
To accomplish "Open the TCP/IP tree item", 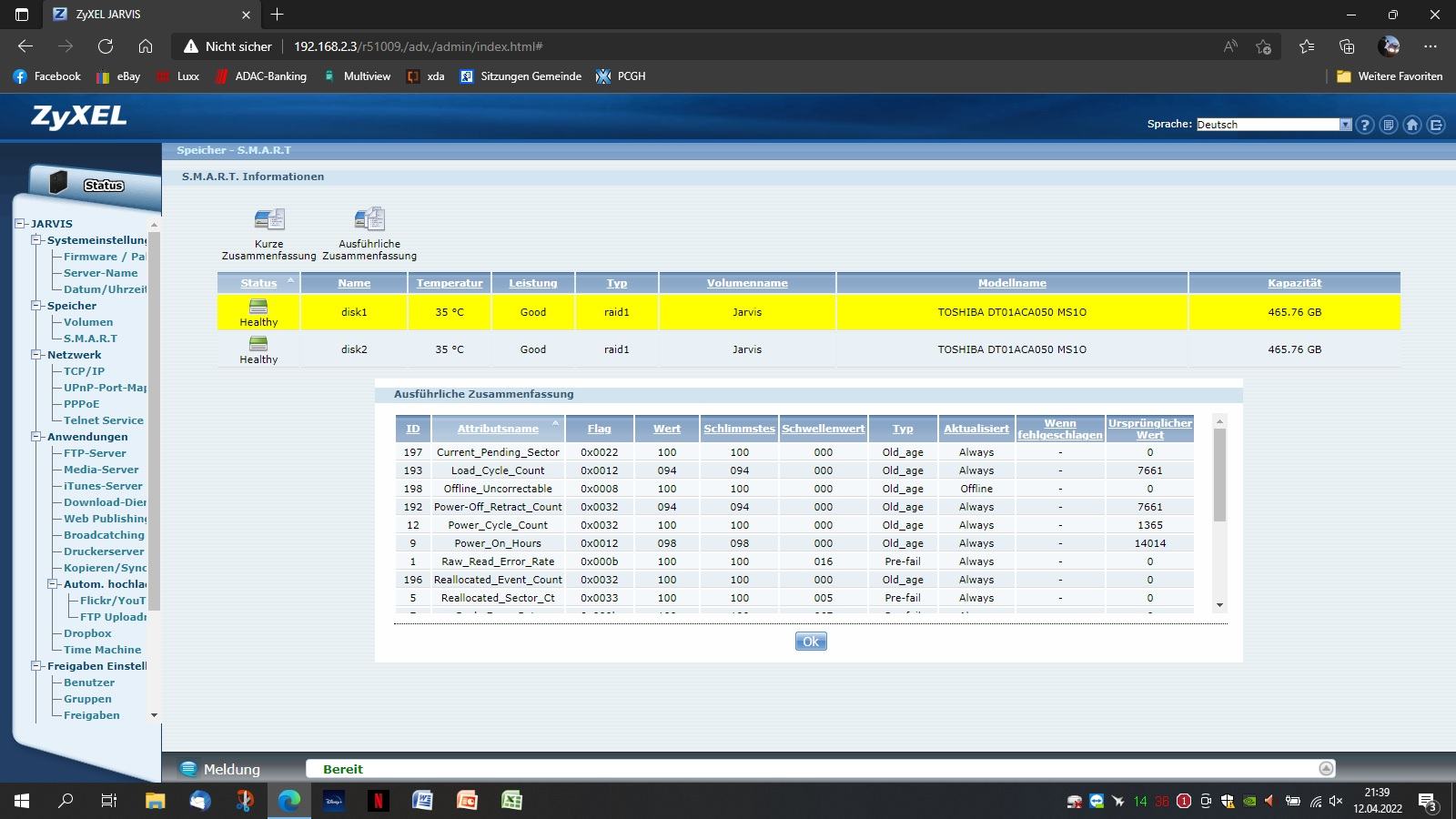I will coord(84,371).
